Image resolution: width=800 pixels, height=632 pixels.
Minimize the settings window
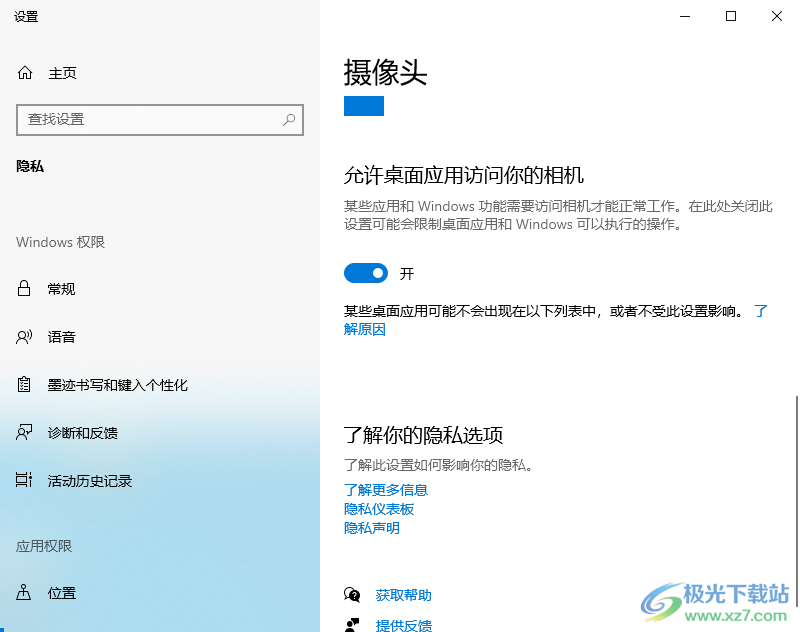685,16
